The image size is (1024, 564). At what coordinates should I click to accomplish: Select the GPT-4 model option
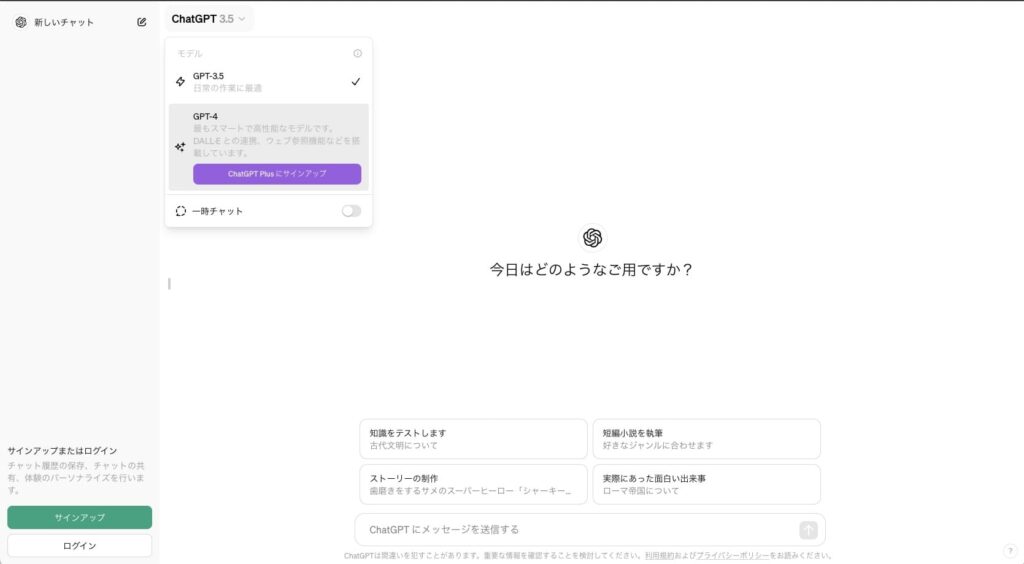(268, 147)
